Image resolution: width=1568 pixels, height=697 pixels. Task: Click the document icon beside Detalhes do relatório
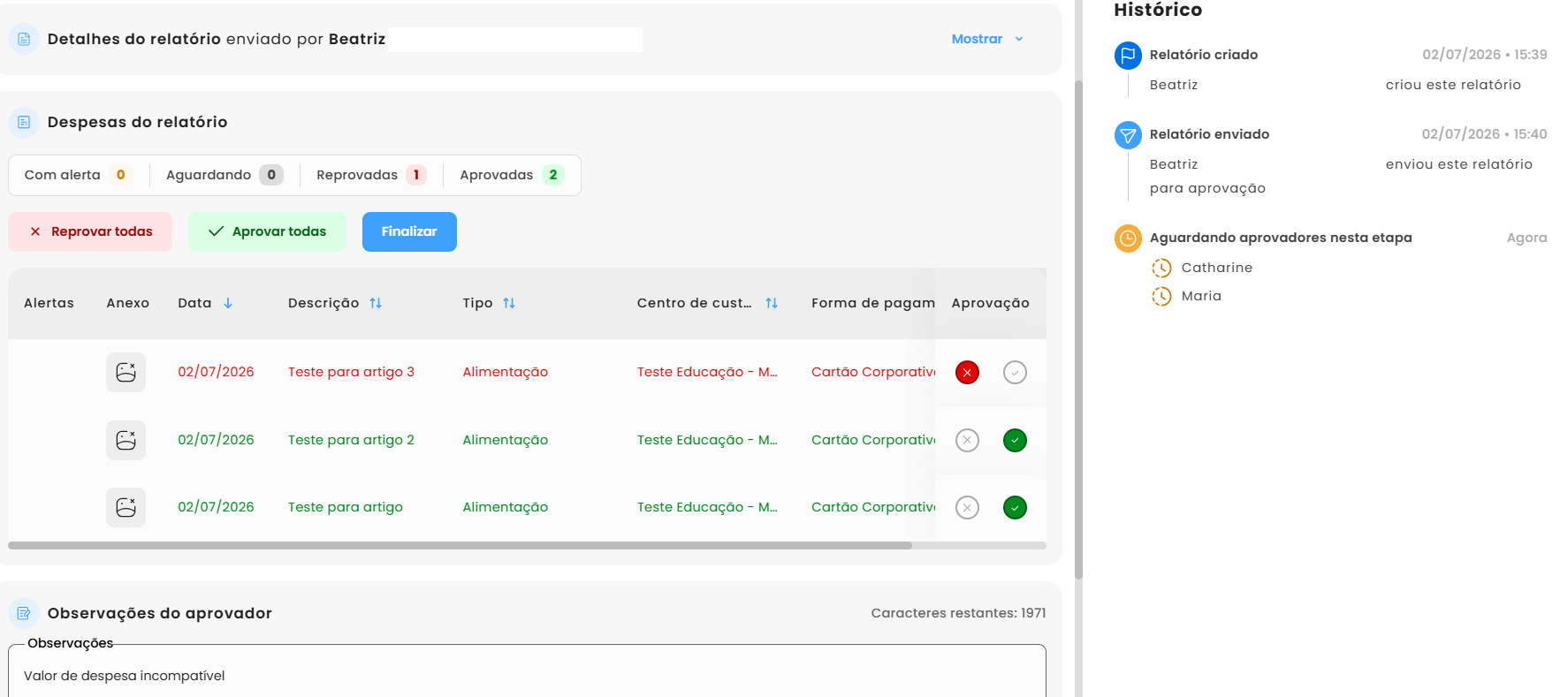[24, 39]
